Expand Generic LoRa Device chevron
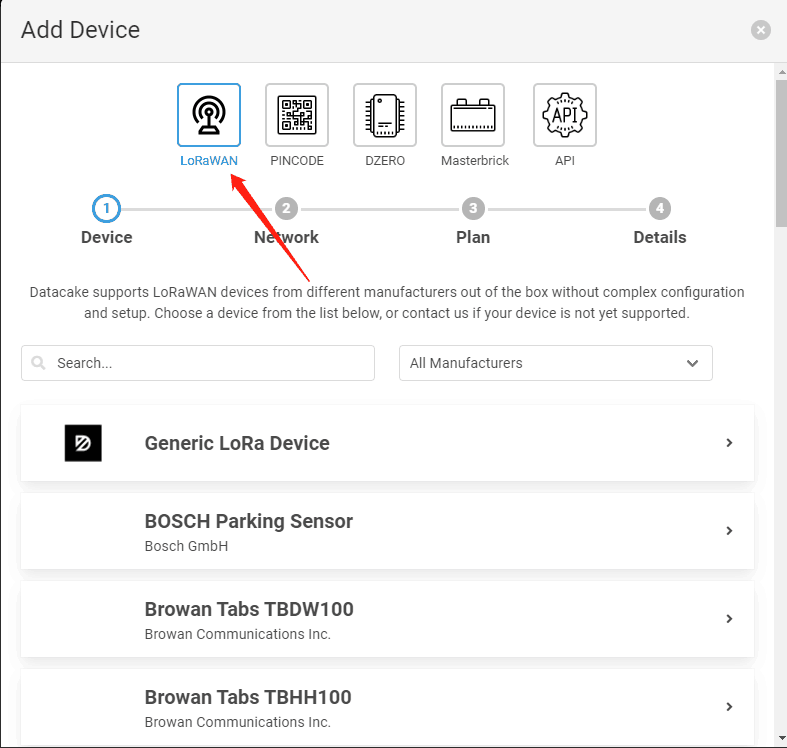The width and height of the screenshot is (787, 748). pos(729,443)
